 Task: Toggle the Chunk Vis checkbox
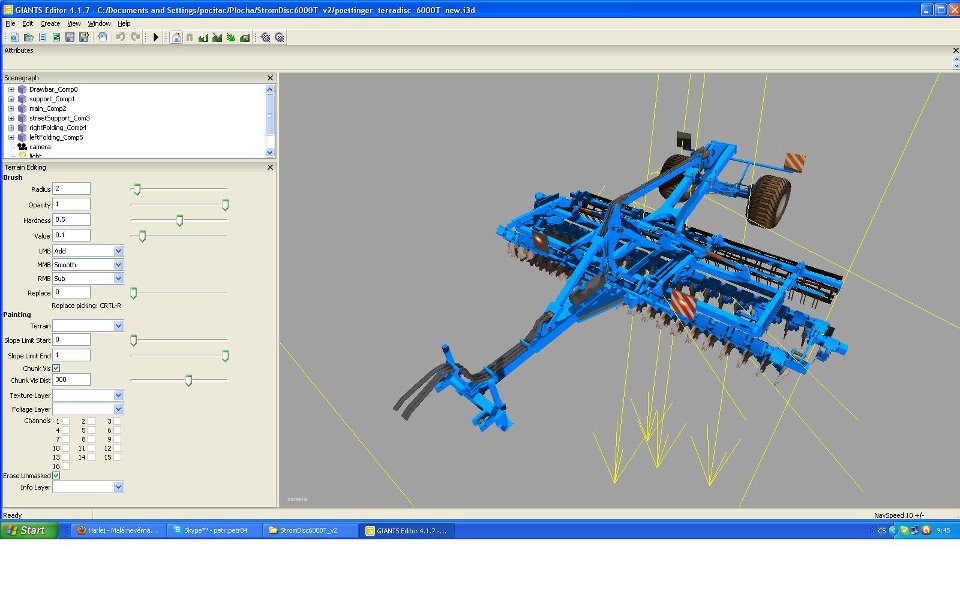(x=56, y=368)
